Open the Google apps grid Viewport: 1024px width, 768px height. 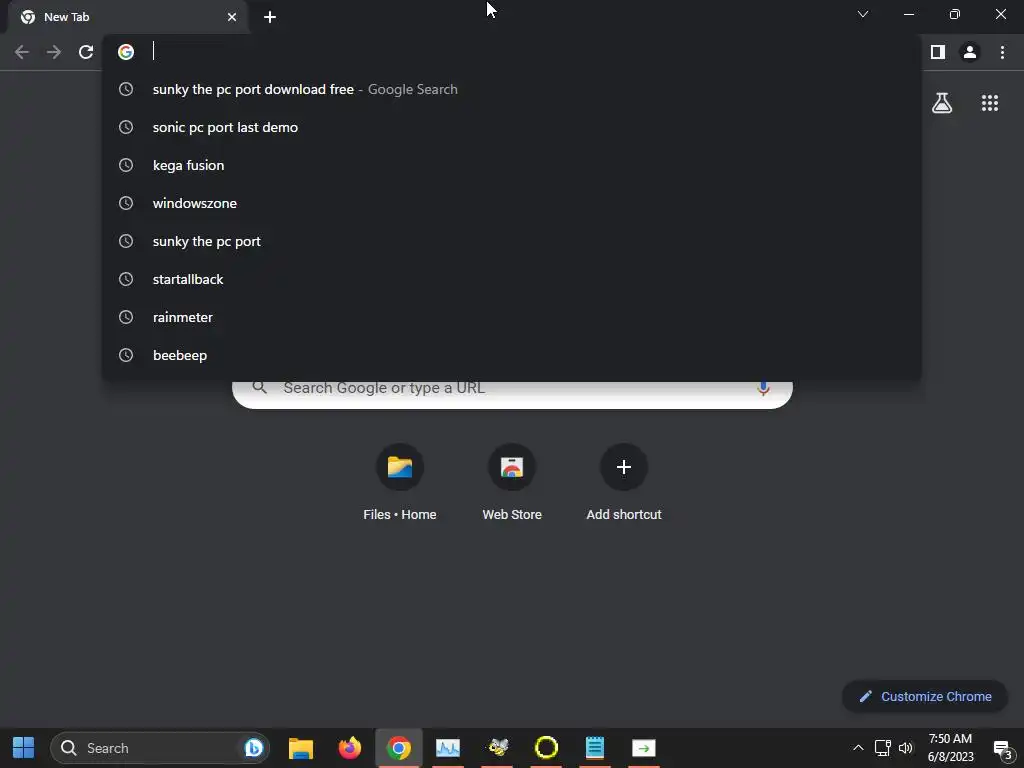[x=989, y=103]
